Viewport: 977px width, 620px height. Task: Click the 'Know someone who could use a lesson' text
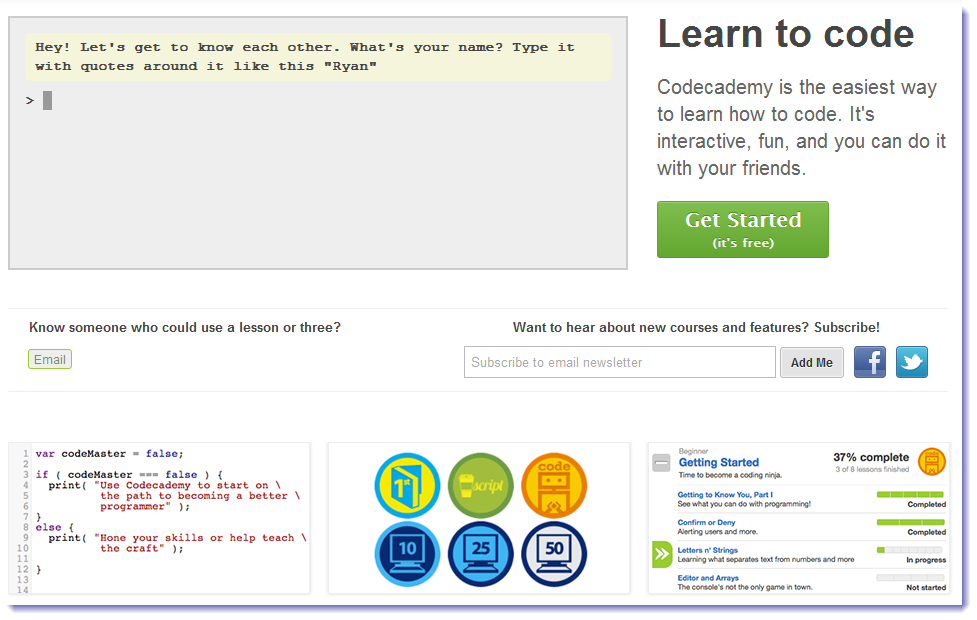(185, 328)
